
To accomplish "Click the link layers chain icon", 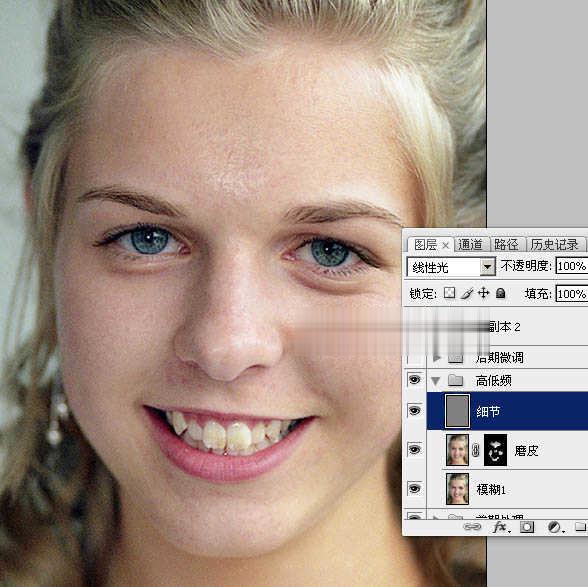I will click(472, 527).
